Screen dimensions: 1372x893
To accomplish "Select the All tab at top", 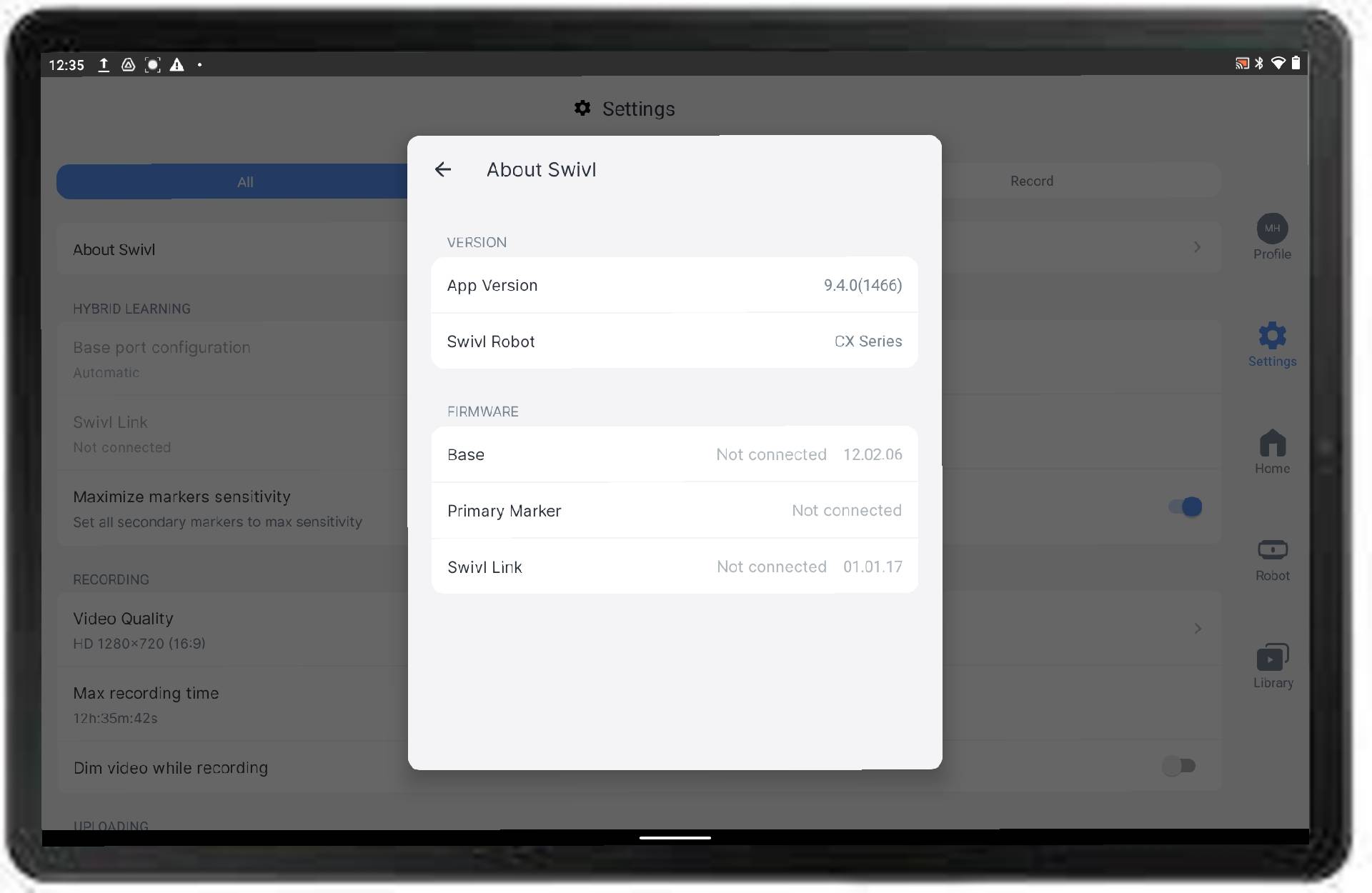I will click(x=245, y=181).
